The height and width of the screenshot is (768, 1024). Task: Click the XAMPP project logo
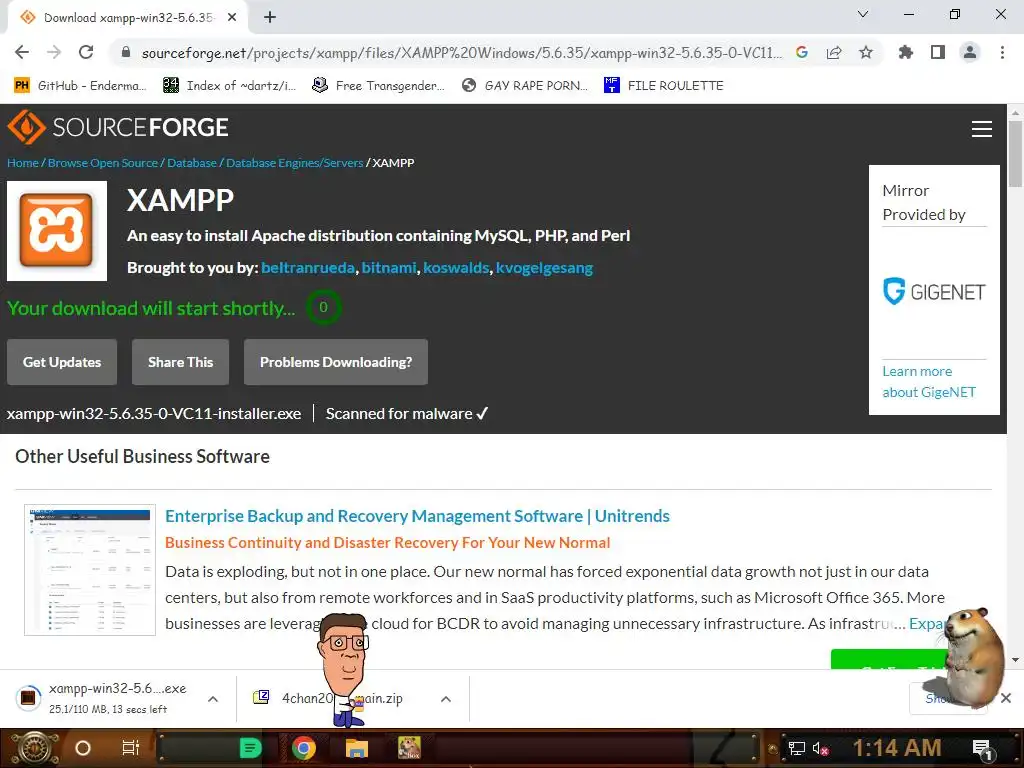[x=57, y=231]
